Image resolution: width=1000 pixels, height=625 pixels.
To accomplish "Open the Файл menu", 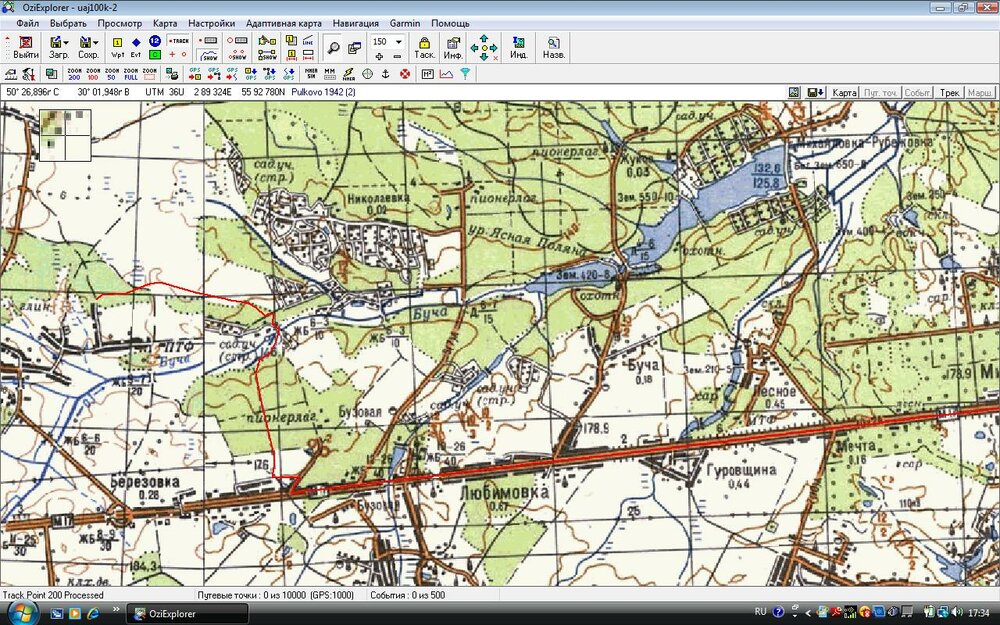I will pyautogui.click(x=27, y=23).
